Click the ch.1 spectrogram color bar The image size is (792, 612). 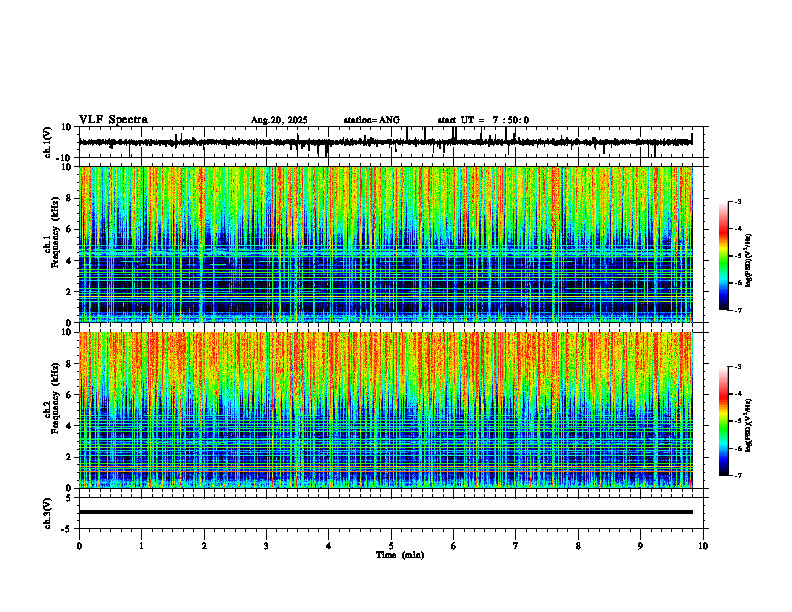click(x=723, y=256)
